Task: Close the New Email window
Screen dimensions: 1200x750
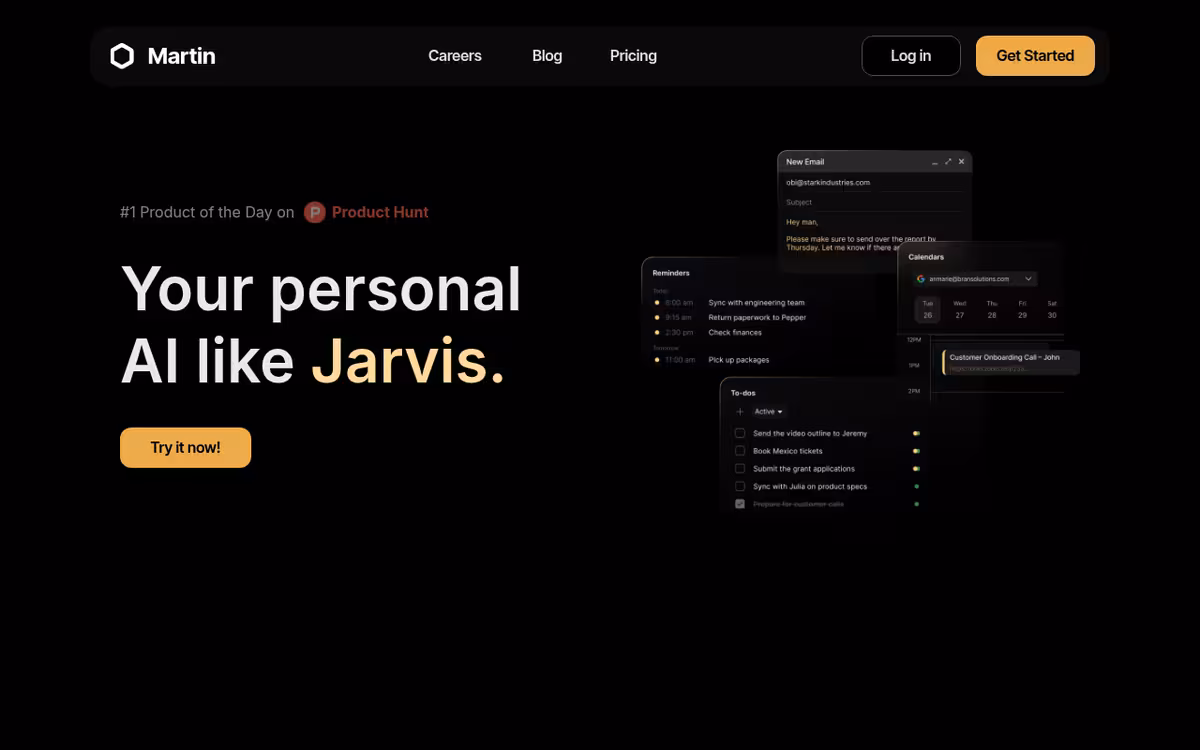Action: click(x=962, y=161)
